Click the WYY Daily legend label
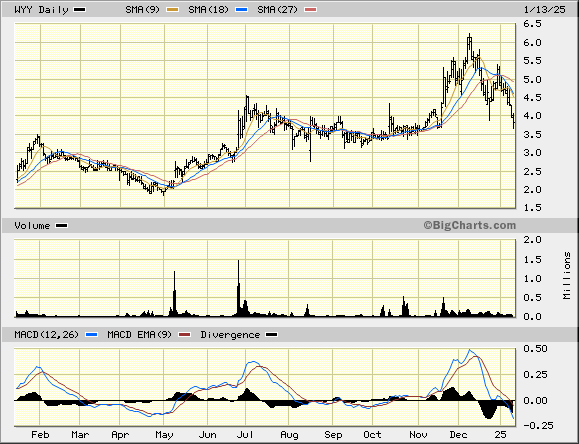The image size is (579, 444). pyautogui.click(x=41, y=10)
